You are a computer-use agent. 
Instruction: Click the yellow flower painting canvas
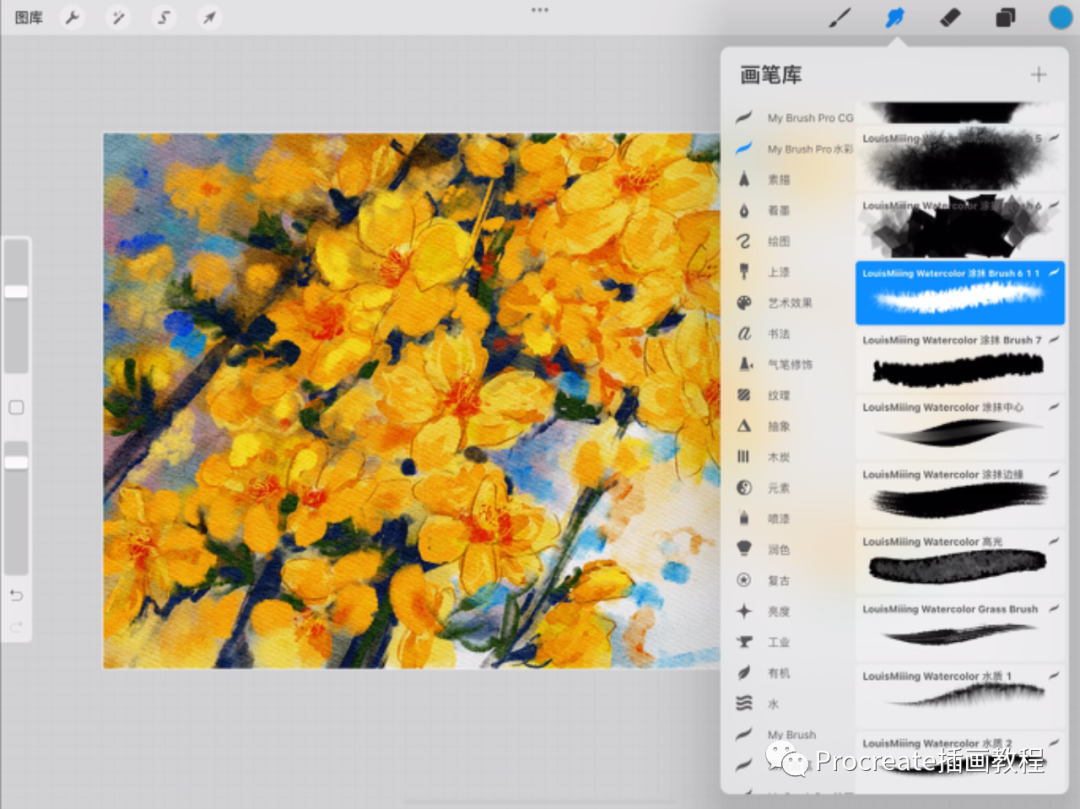coord(411,401)
